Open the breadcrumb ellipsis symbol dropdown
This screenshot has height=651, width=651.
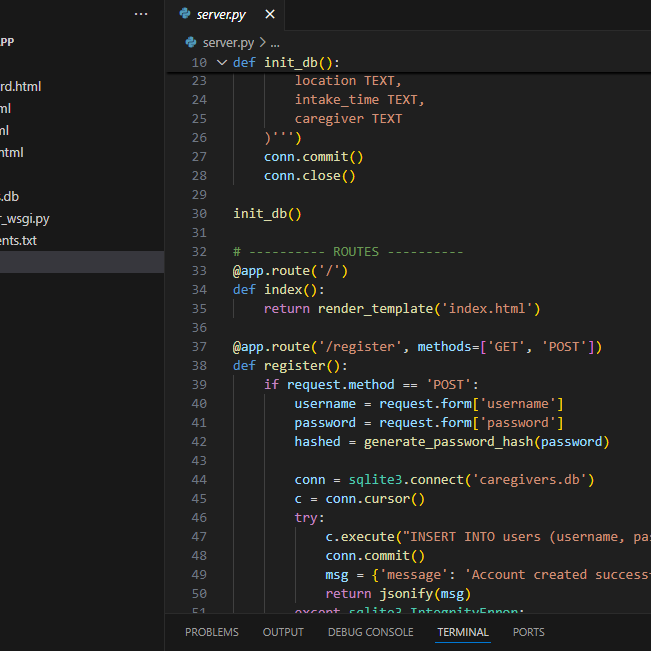point(275,42)
